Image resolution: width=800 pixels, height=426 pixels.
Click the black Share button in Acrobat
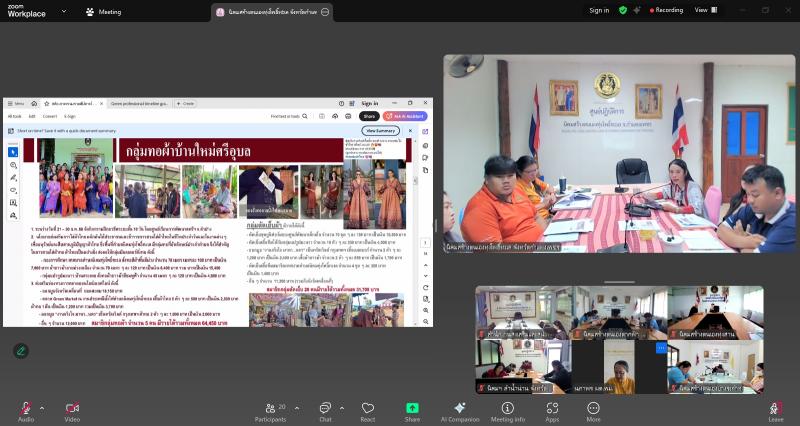[x=369, y=116]
